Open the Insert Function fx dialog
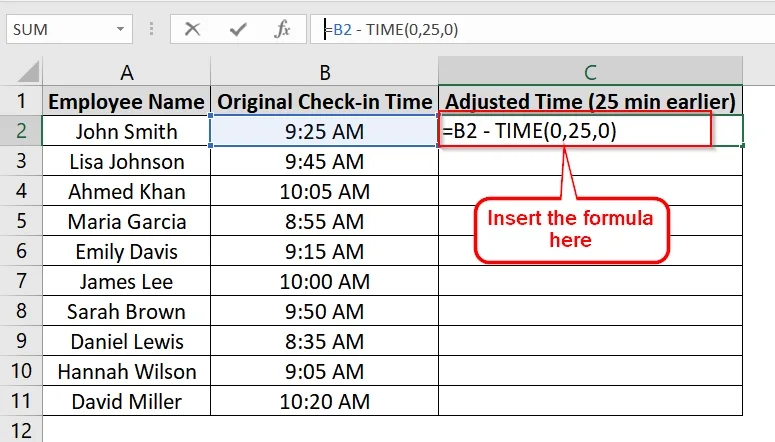The height and width of the screenshot is (442, 775). click(x=282, y=29)
